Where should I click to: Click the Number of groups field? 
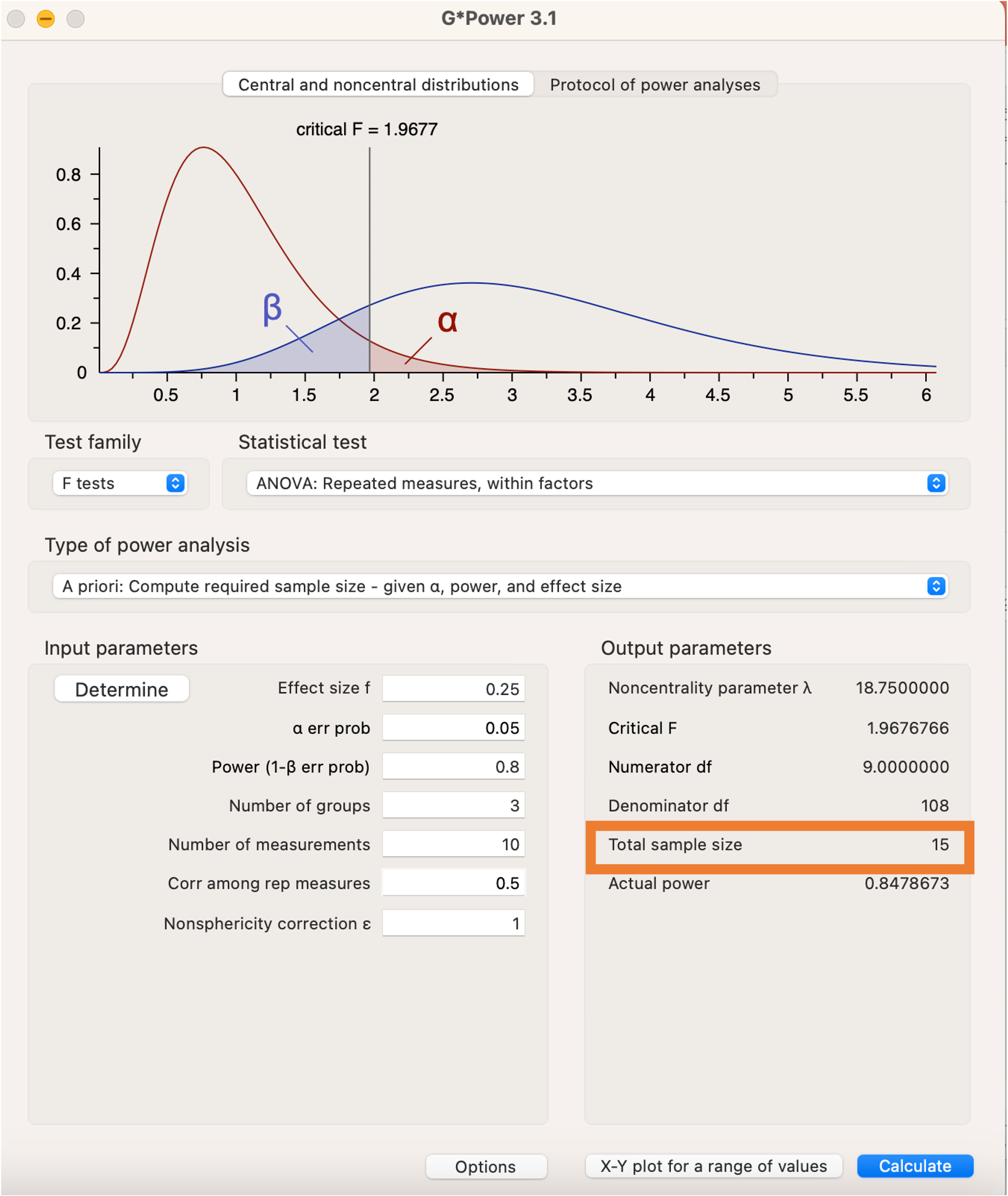pos(453,805)
